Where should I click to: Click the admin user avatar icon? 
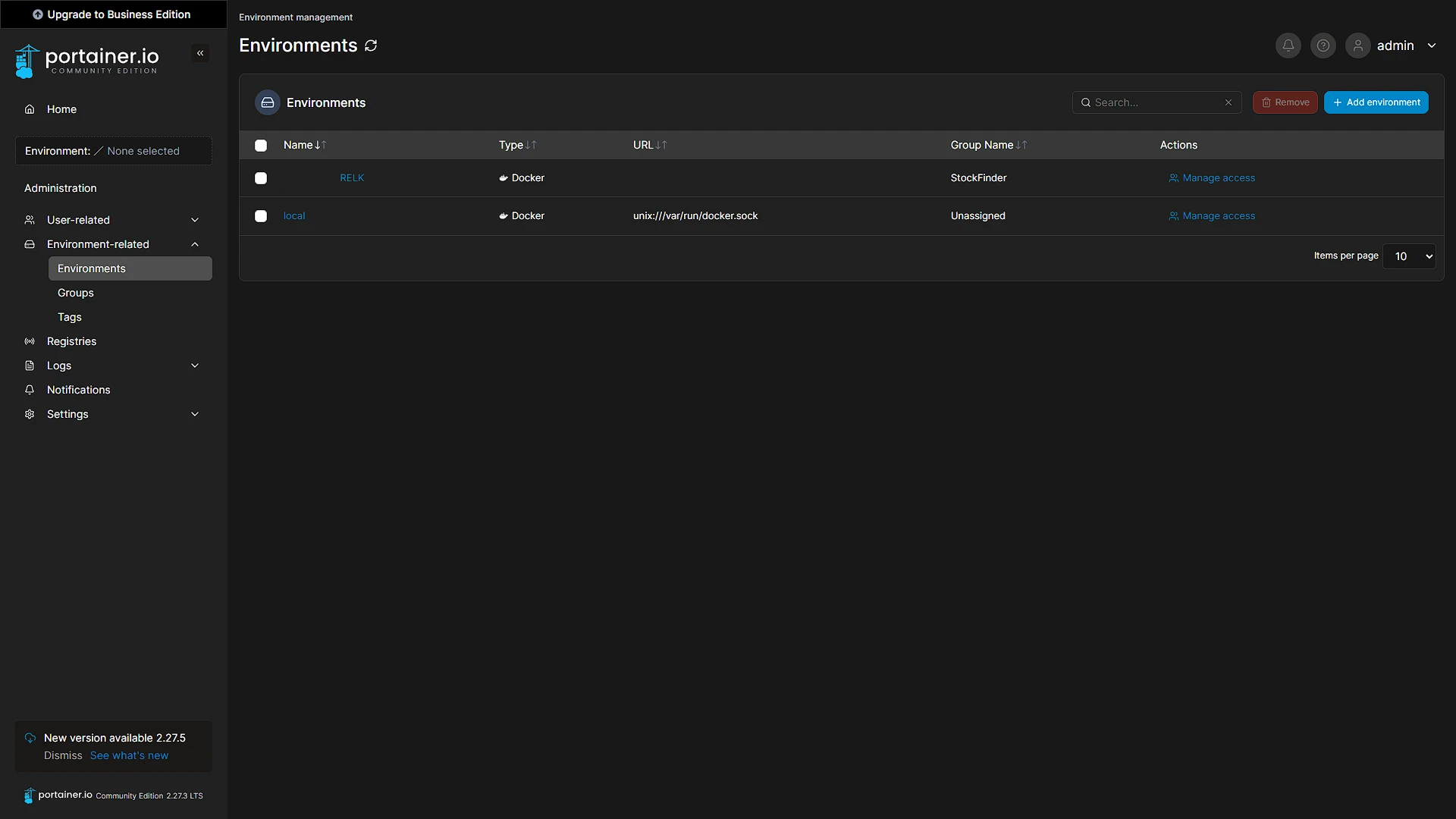1357,45
